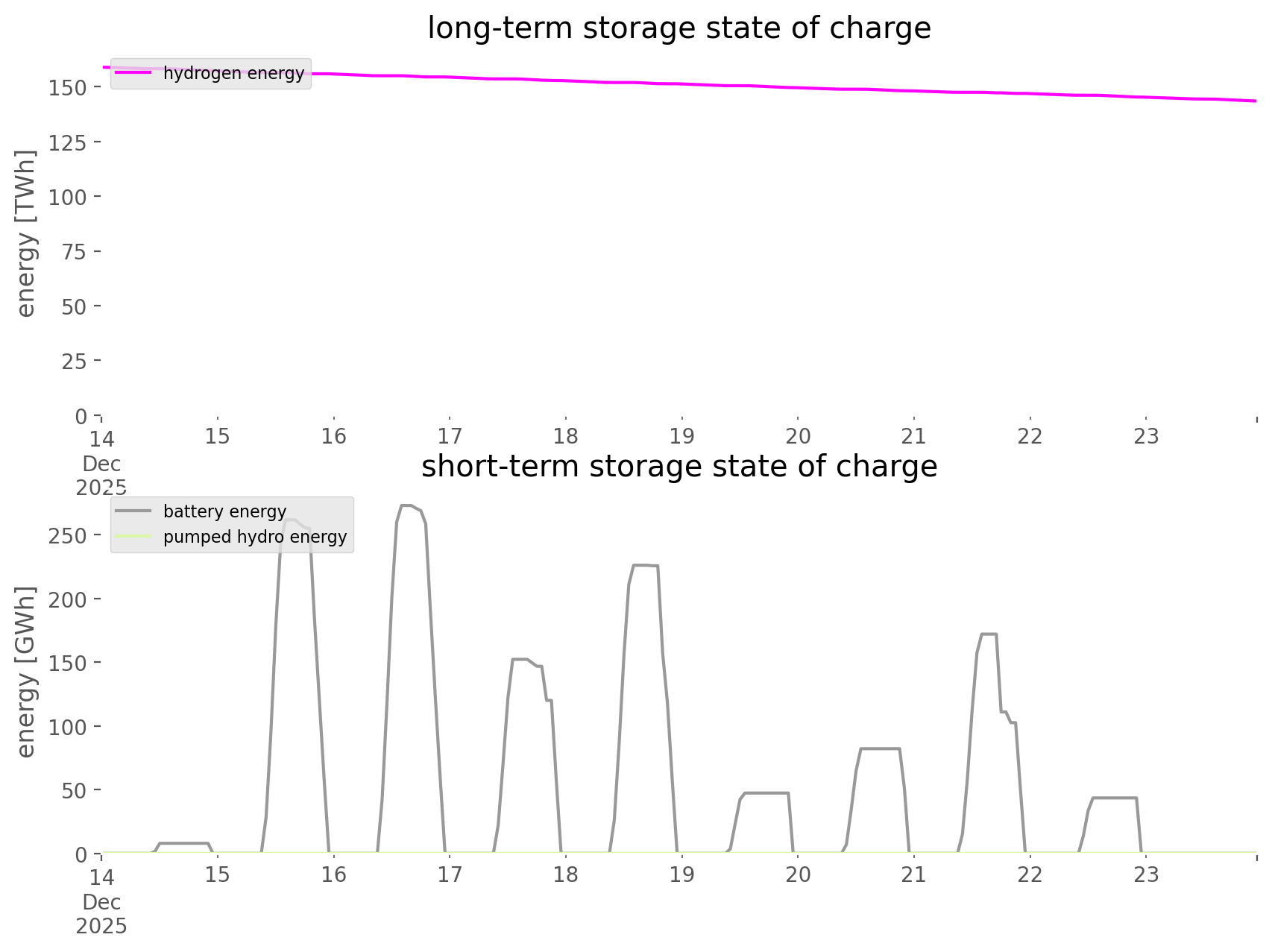Click the hydrogen line's right end
Screen dimensions: 1272x952
click(x=1254, y=101)
